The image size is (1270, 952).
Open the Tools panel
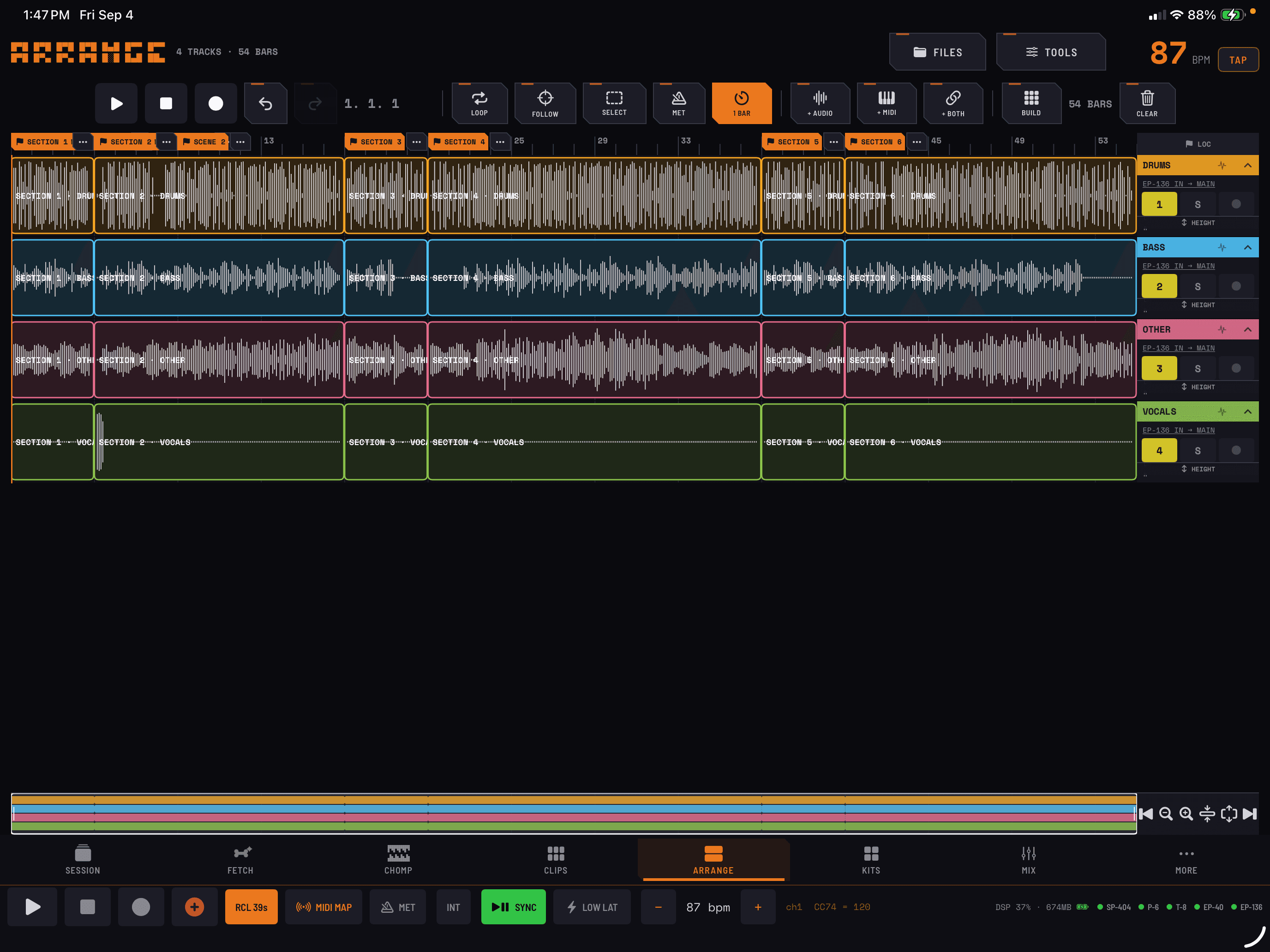point(1051,52)
